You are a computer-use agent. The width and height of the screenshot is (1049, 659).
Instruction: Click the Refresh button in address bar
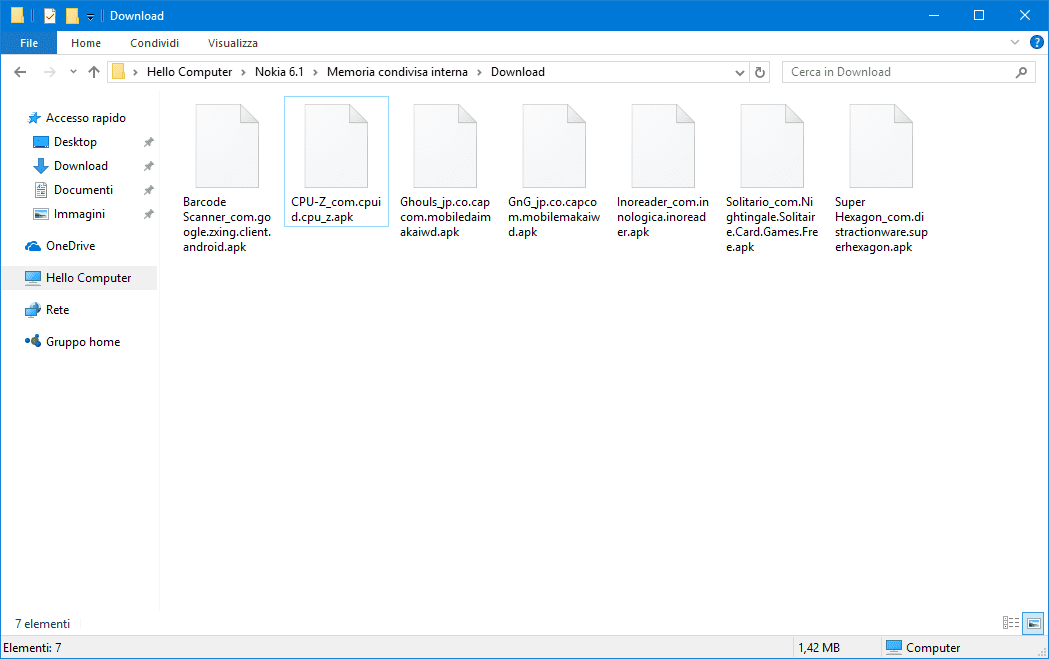click(760, 72)
